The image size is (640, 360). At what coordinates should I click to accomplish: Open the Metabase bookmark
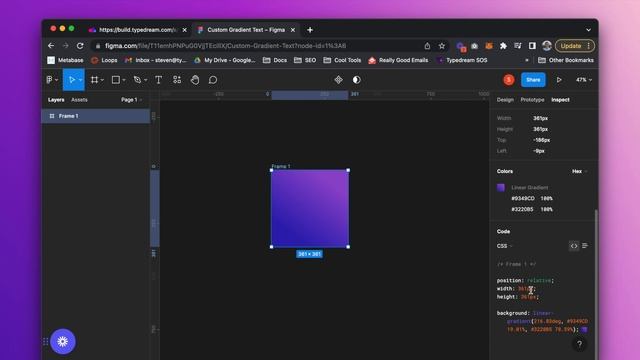(65, 60)
